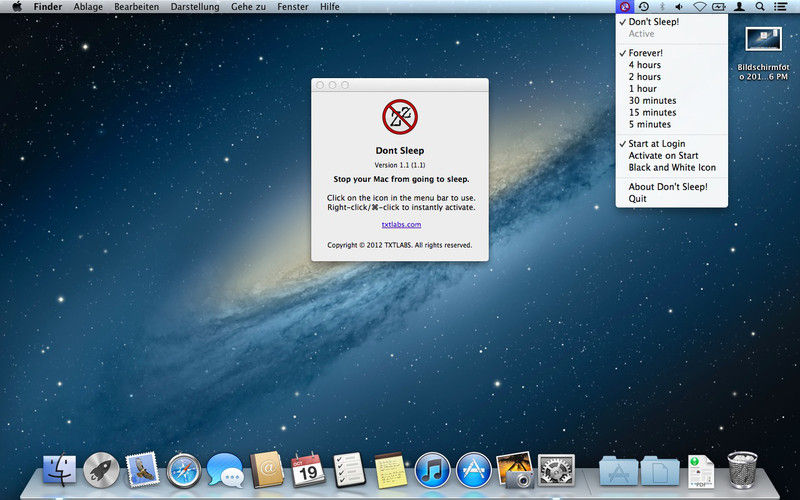
Task: Open the Time Machine menu bar icon
Action: coord(644,7)
